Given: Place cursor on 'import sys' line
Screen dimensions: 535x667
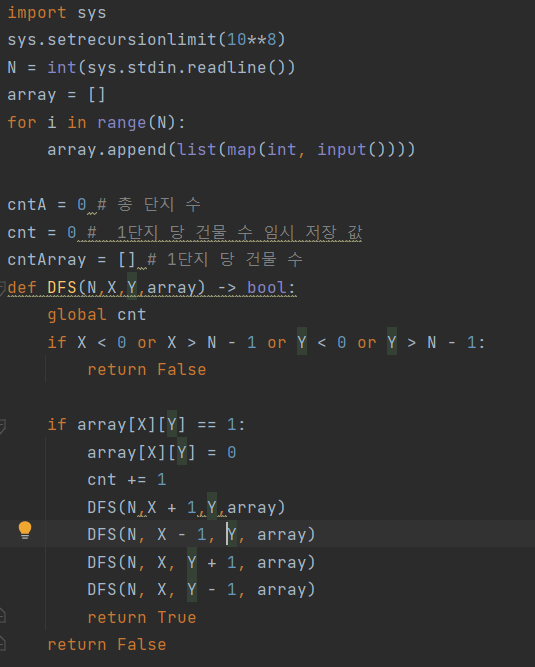Looking at the screenshot, I should coord(57,13).
